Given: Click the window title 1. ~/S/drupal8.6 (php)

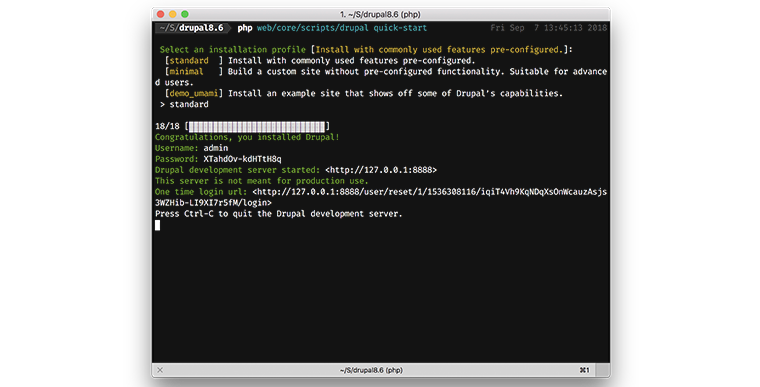Looking at the screenshot, I should pos(380,15).
